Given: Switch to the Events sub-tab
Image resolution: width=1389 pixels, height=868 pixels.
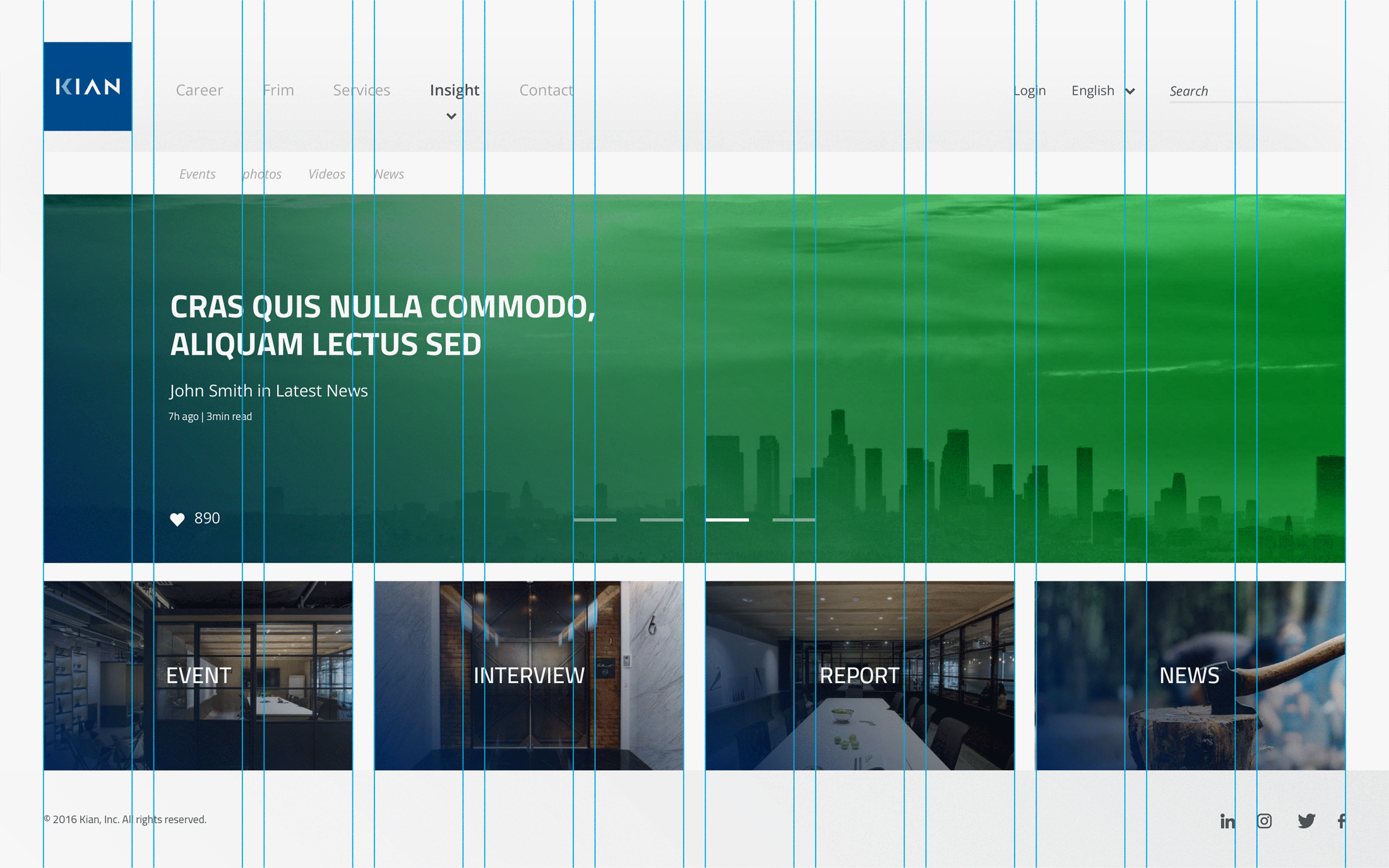Looking at the screenshot, I should pyautogui.click(x=197, y=174).
